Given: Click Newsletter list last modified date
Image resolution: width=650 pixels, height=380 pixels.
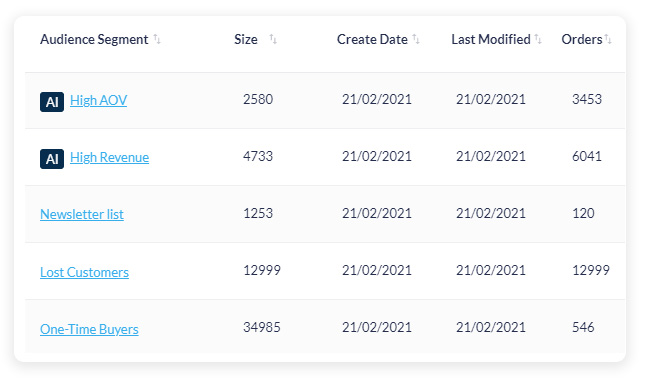Looking at the screenshot, I should 491,213.
